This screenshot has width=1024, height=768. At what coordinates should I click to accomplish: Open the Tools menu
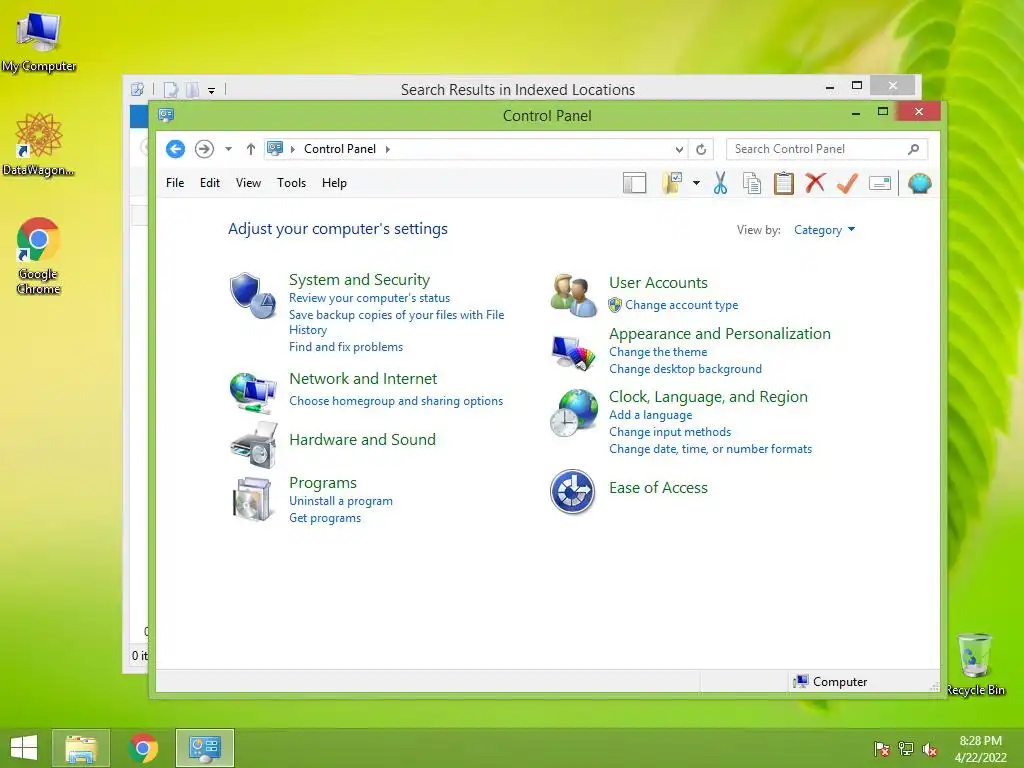click(x=291, y=183)
